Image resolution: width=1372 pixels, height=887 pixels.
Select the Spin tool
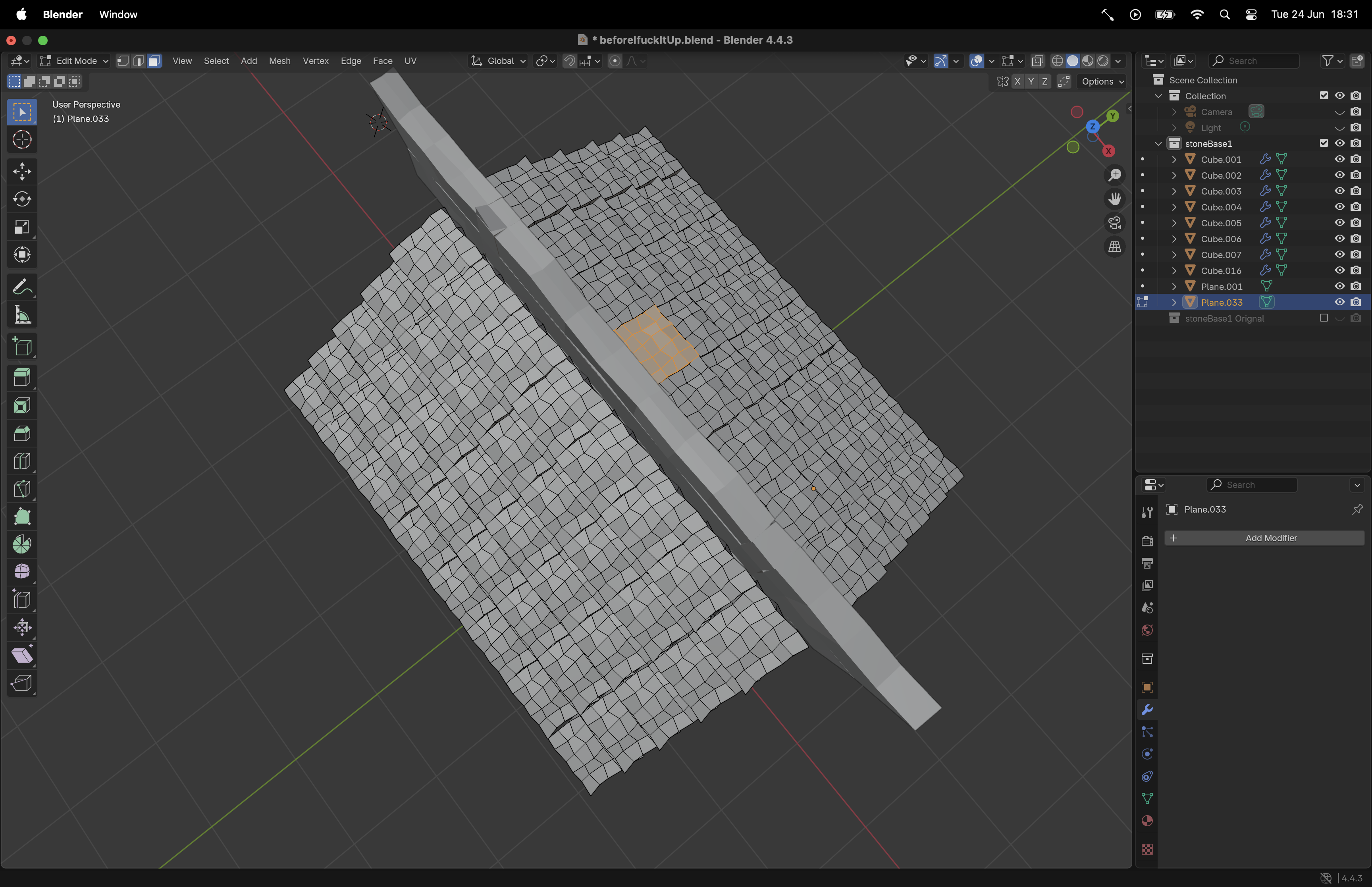(x=22, y=544)
